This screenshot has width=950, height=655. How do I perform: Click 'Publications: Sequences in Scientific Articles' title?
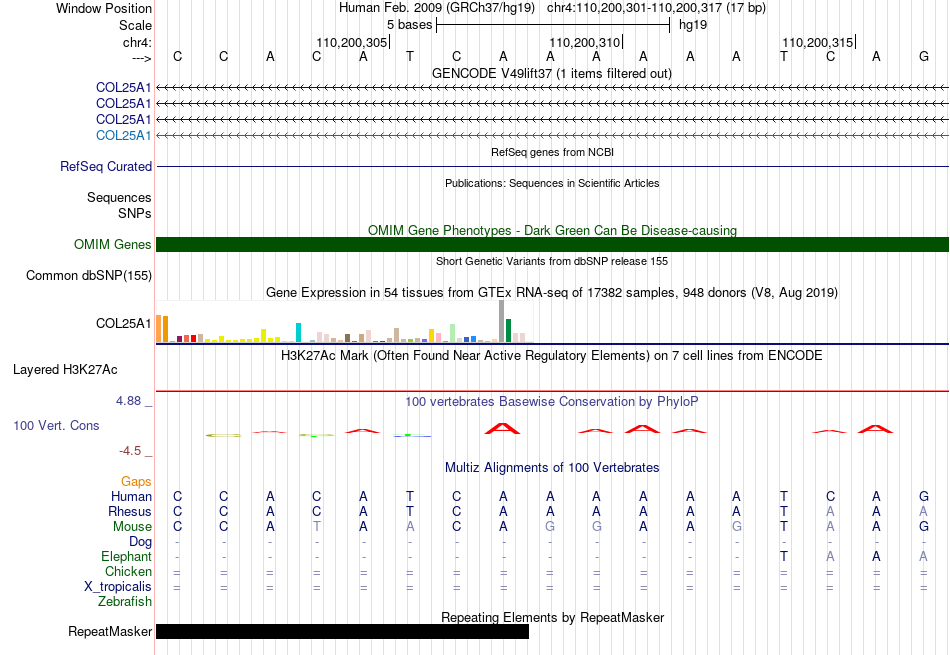[x=552, y=183]
